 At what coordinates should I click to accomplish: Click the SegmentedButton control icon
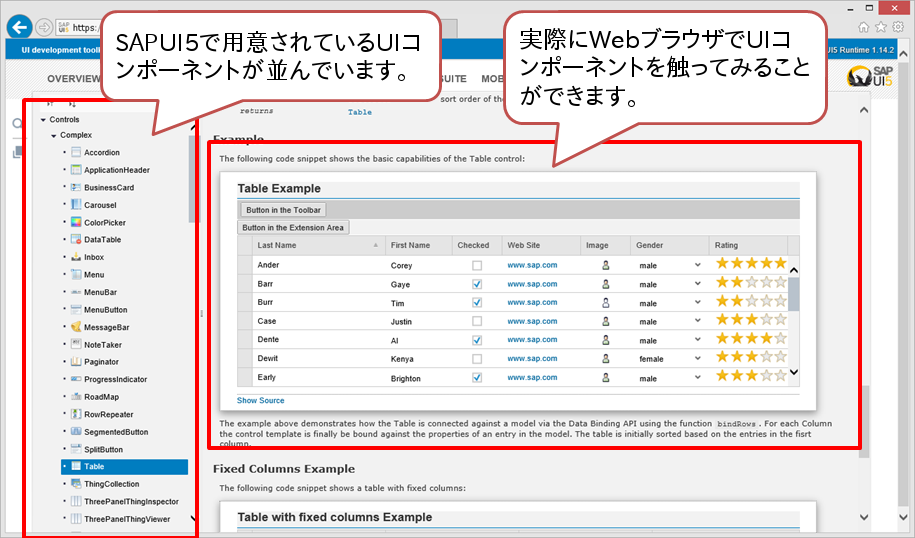[x=76, y=432]
